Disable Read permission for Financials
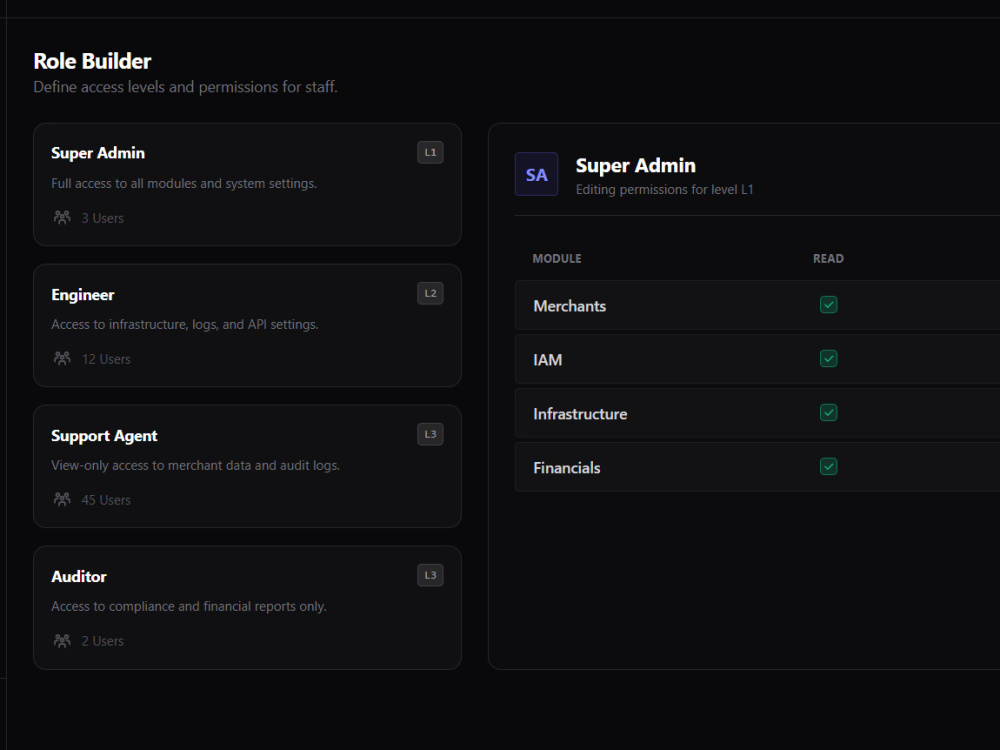 828,467
